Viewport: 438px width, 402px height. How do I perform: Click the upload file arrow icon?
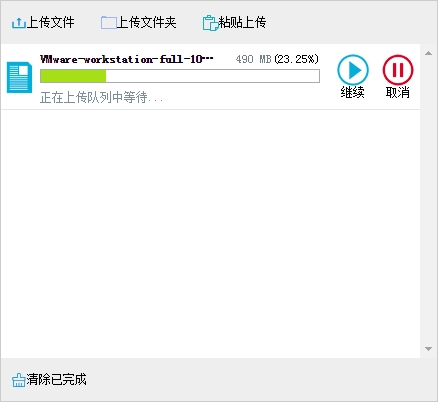(x=18, y=23)
